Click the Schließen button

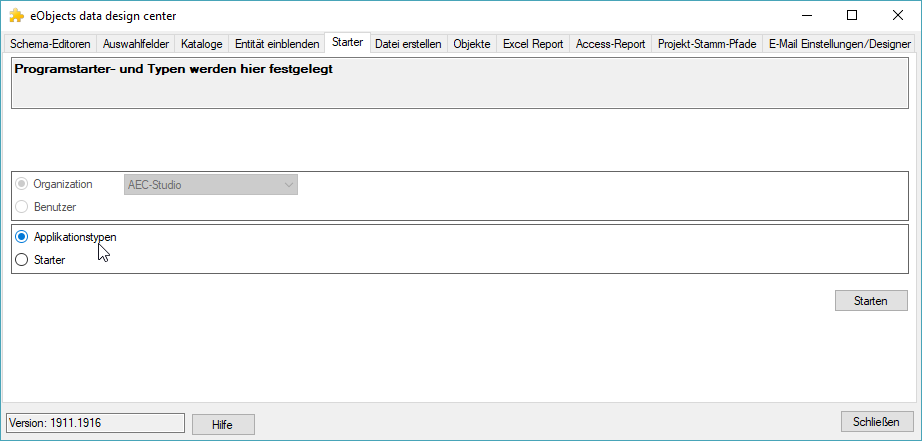877,422
